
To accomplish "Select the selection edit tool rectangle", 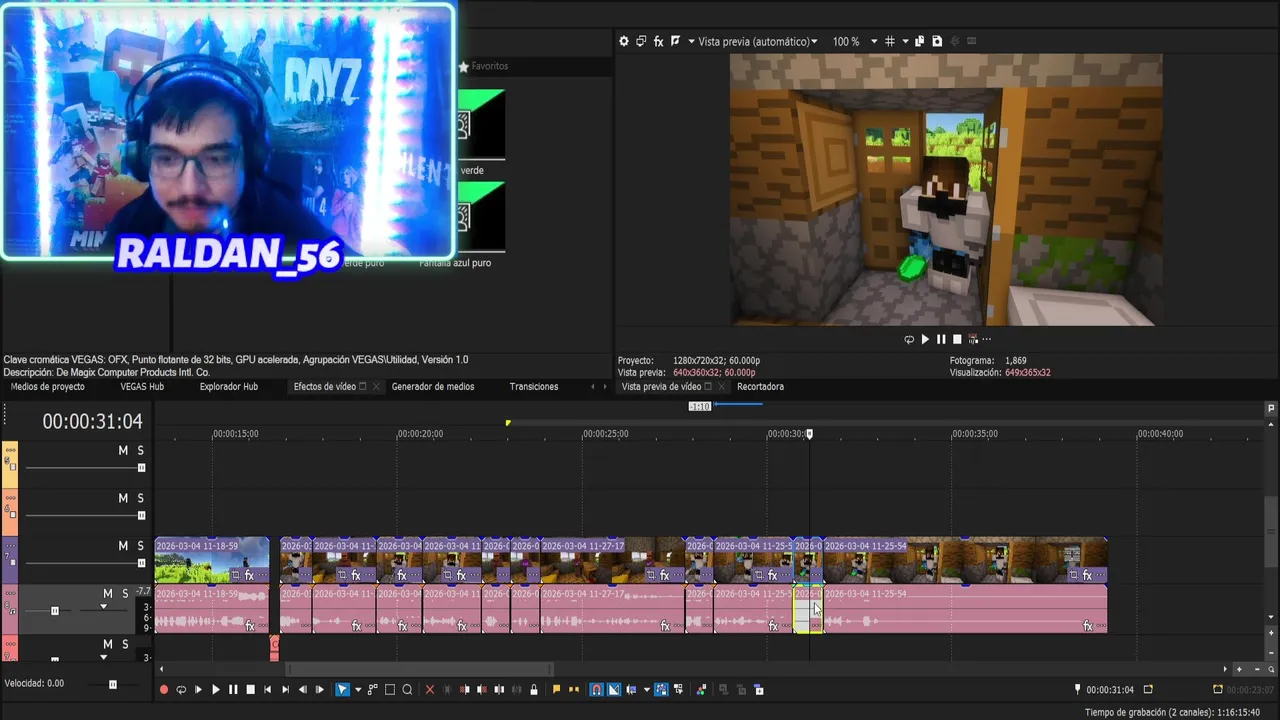I will click(x=390, y=690).
